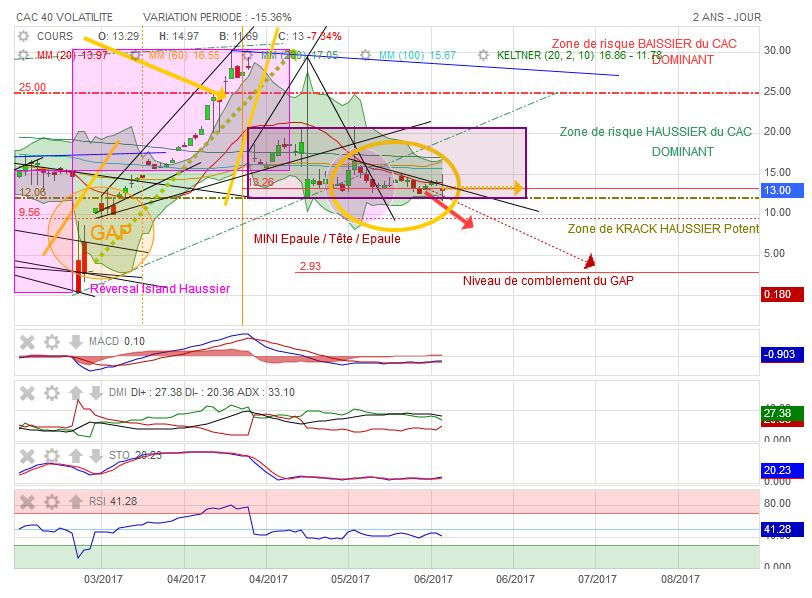The width and height of the screenshot is (812, 598).
Task: Open STO indicator settings gear
Action: point(51,456)
